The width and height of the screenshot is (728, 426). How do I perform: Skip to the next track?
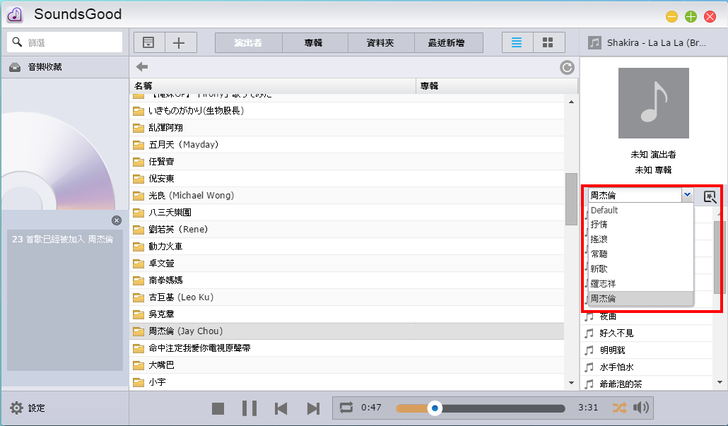tap(313, 408)
